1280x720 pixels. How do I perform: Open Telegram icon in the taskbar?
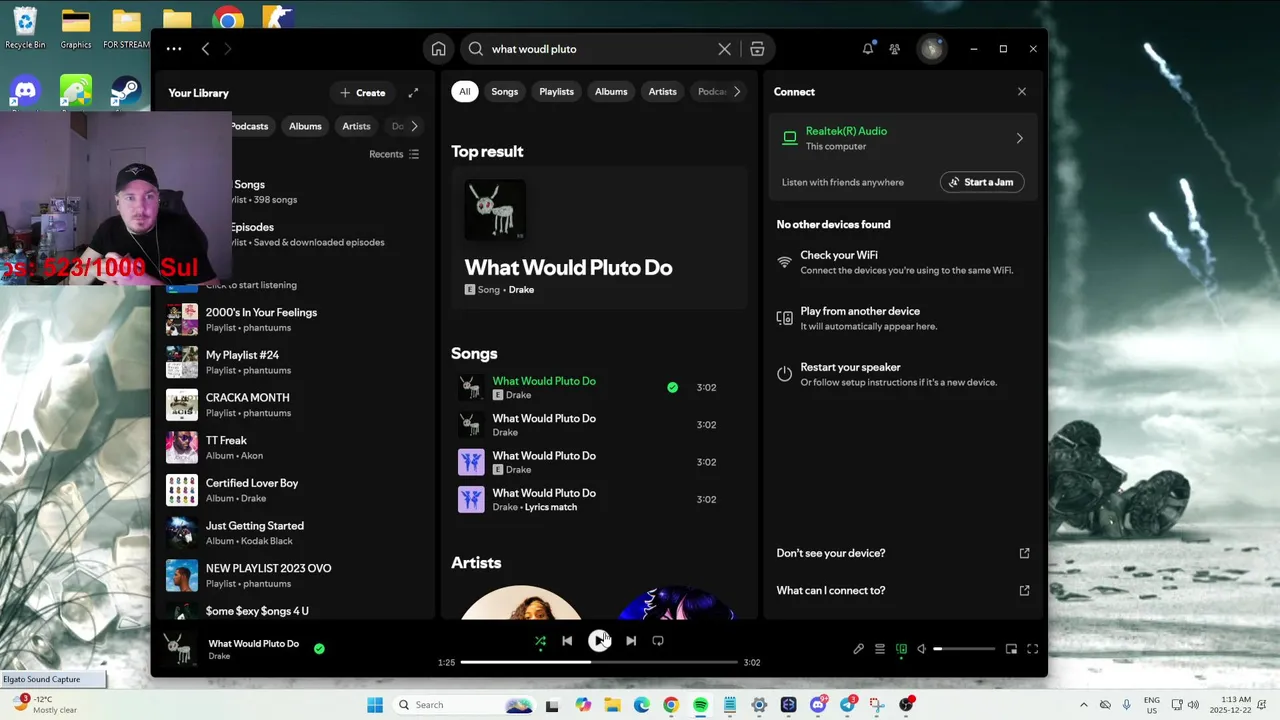point(848,705)
